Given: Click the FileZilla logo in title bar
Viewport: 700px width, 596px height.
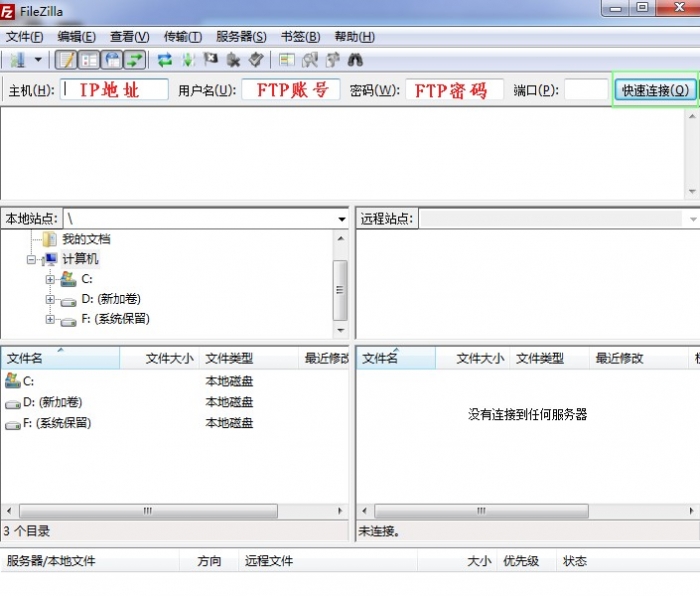Looking at the screenshot, I should pos(8,12).
